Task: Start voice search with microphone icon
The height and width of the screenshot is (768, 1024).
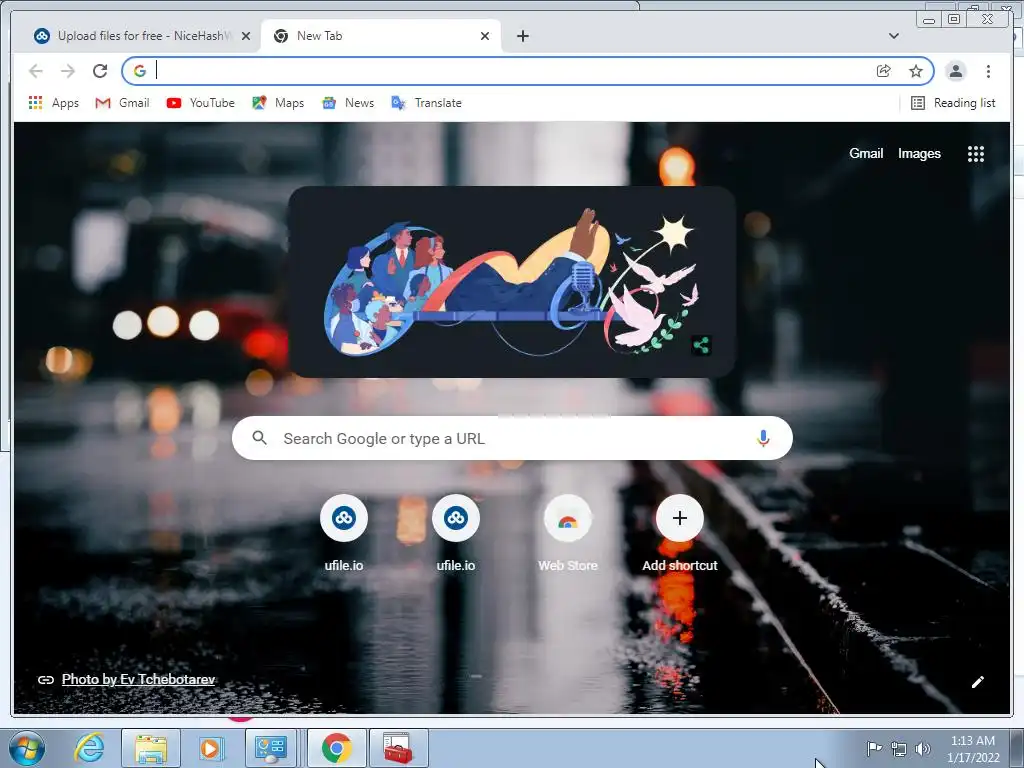Action: [x=763, y=438]
